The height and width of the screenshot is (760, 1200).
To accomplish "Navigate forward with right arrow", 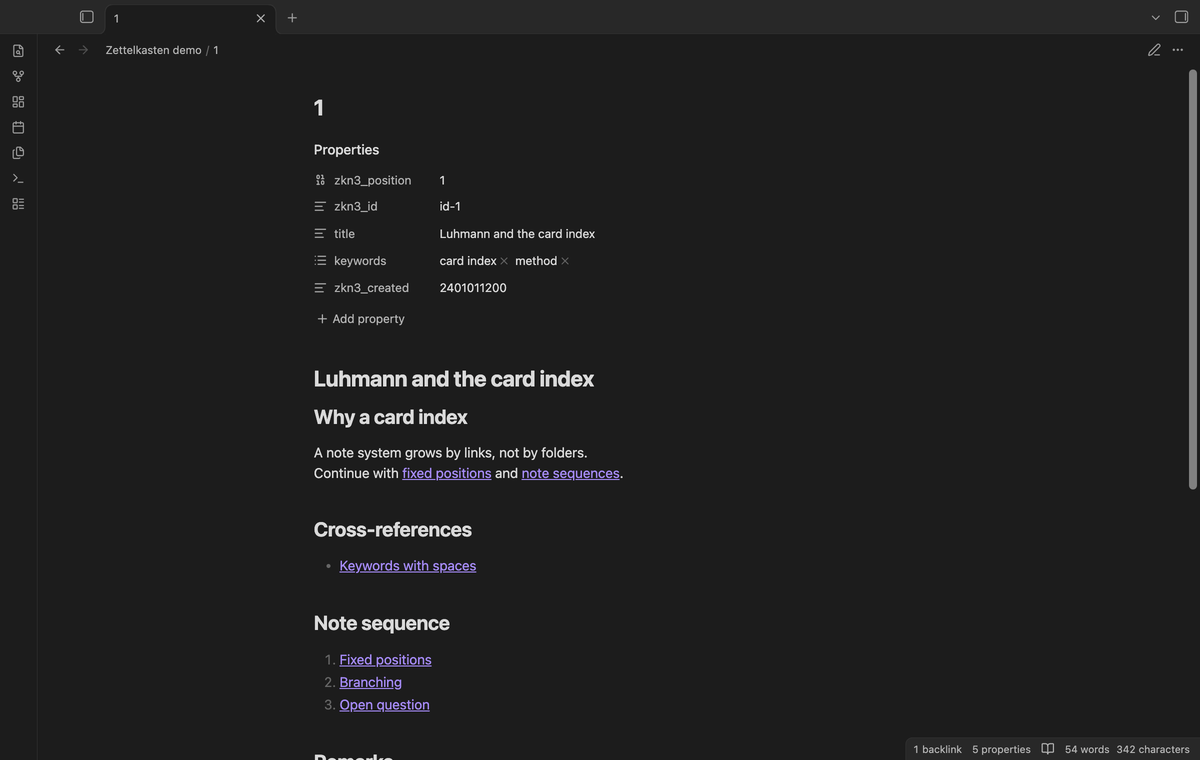I will 83,50.
